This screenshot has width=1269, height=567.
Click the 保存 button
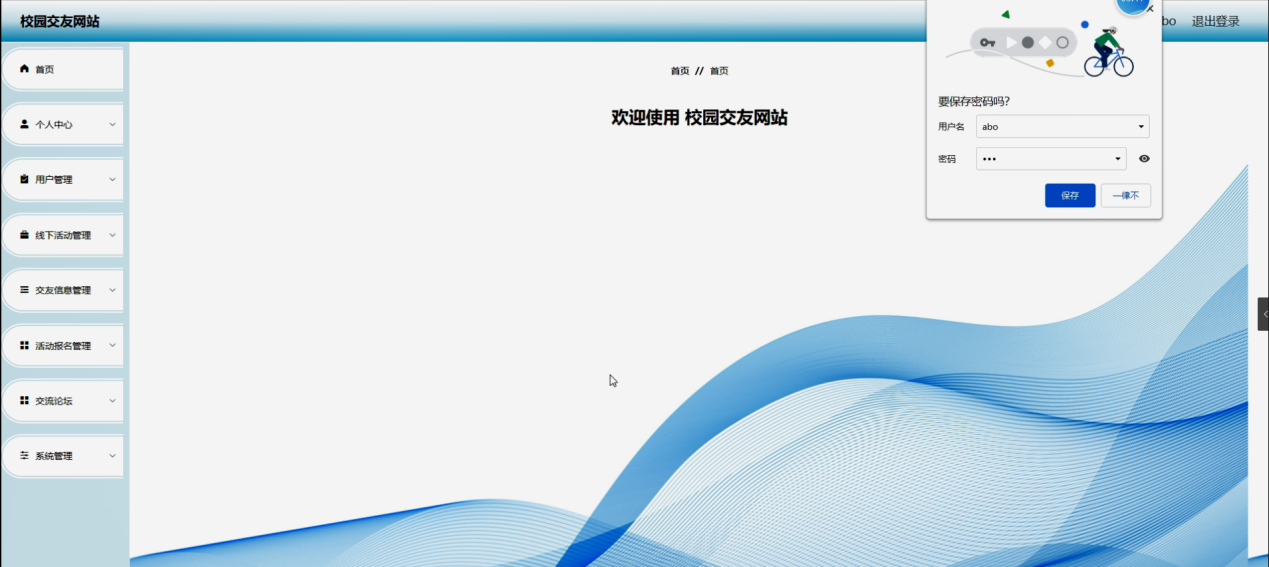(1070, 195)
